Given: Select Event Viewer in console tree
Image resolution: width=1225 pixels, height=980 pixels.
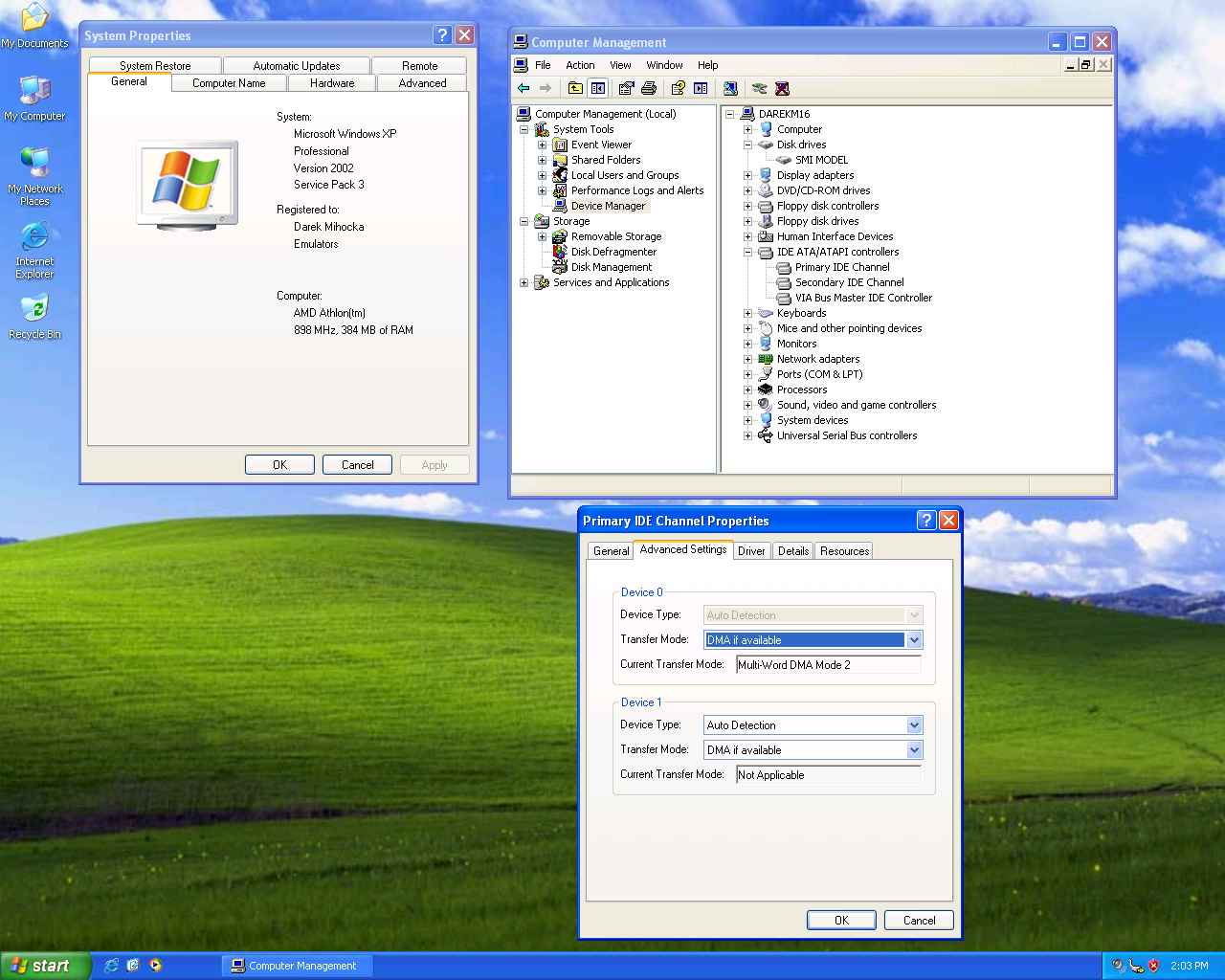Looking at the screenshot, I should 601,145.
